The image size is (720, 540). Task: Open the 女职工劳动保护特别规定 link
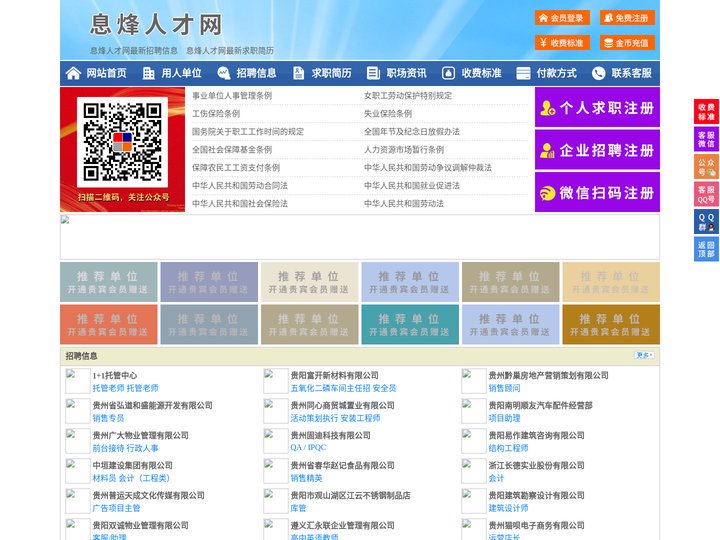[x=408, y=96]
